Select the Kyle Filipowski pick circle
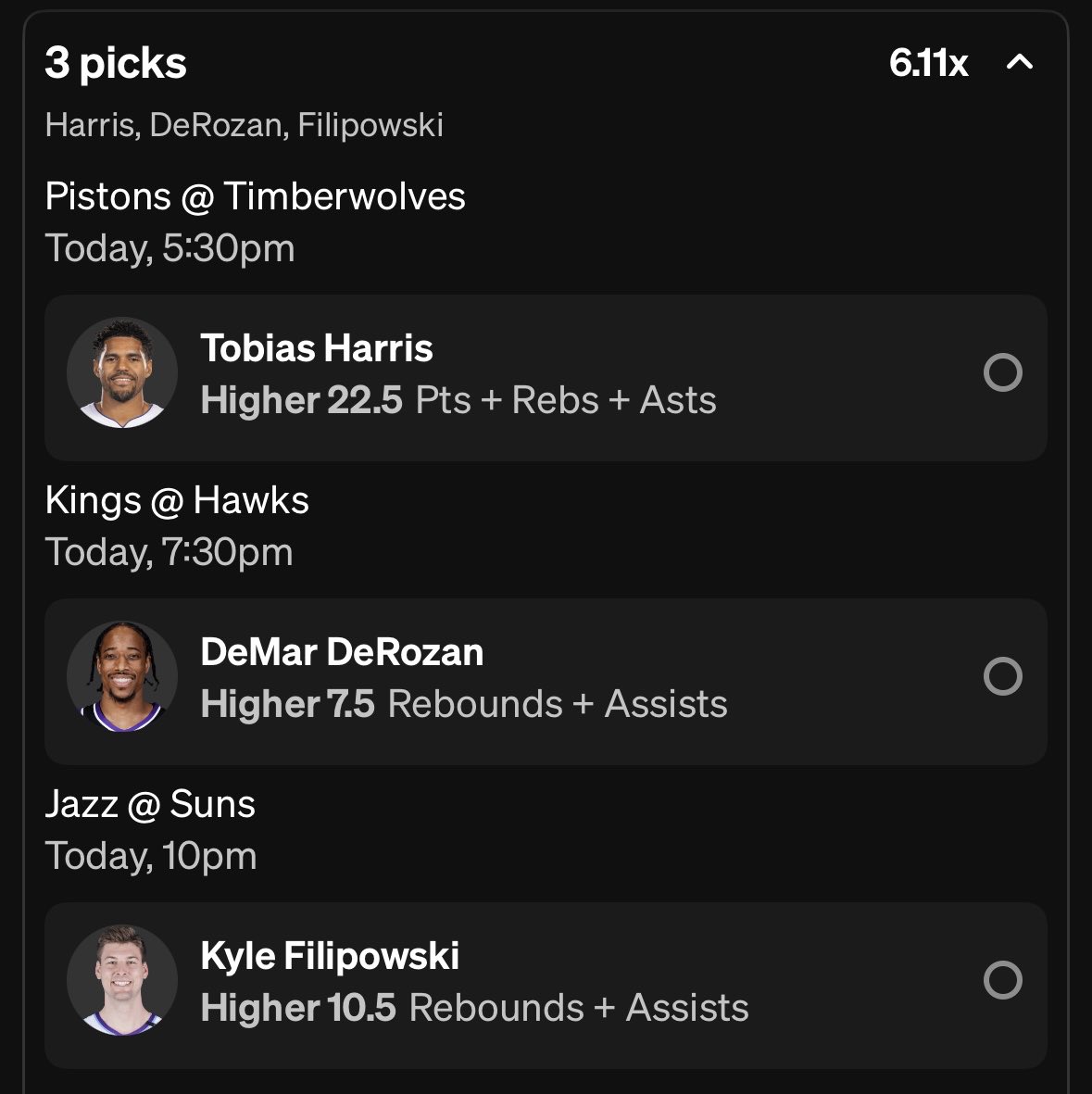 [1002, 980]
